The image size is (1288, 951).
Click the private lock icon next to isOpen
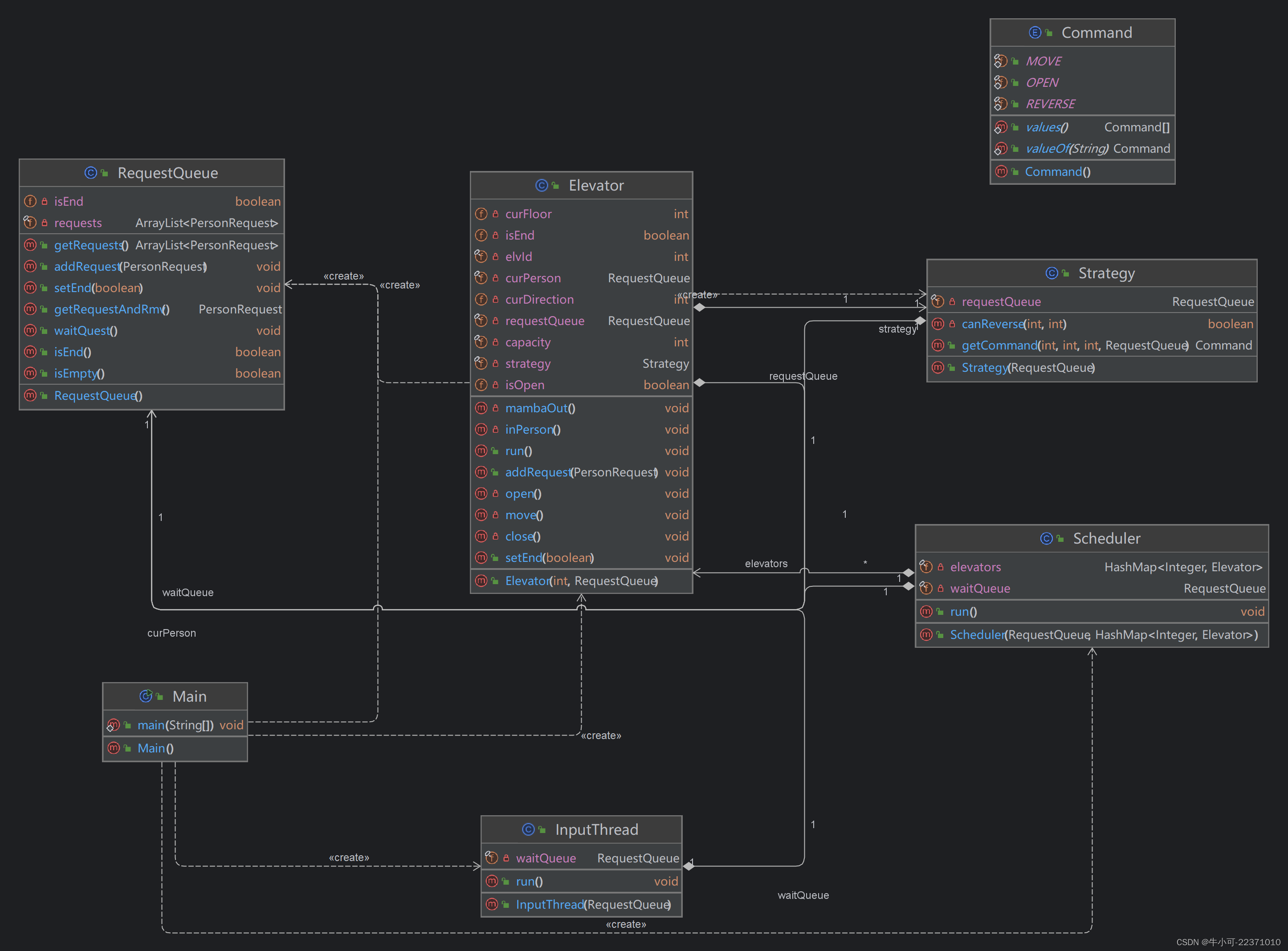pos(495,385)
